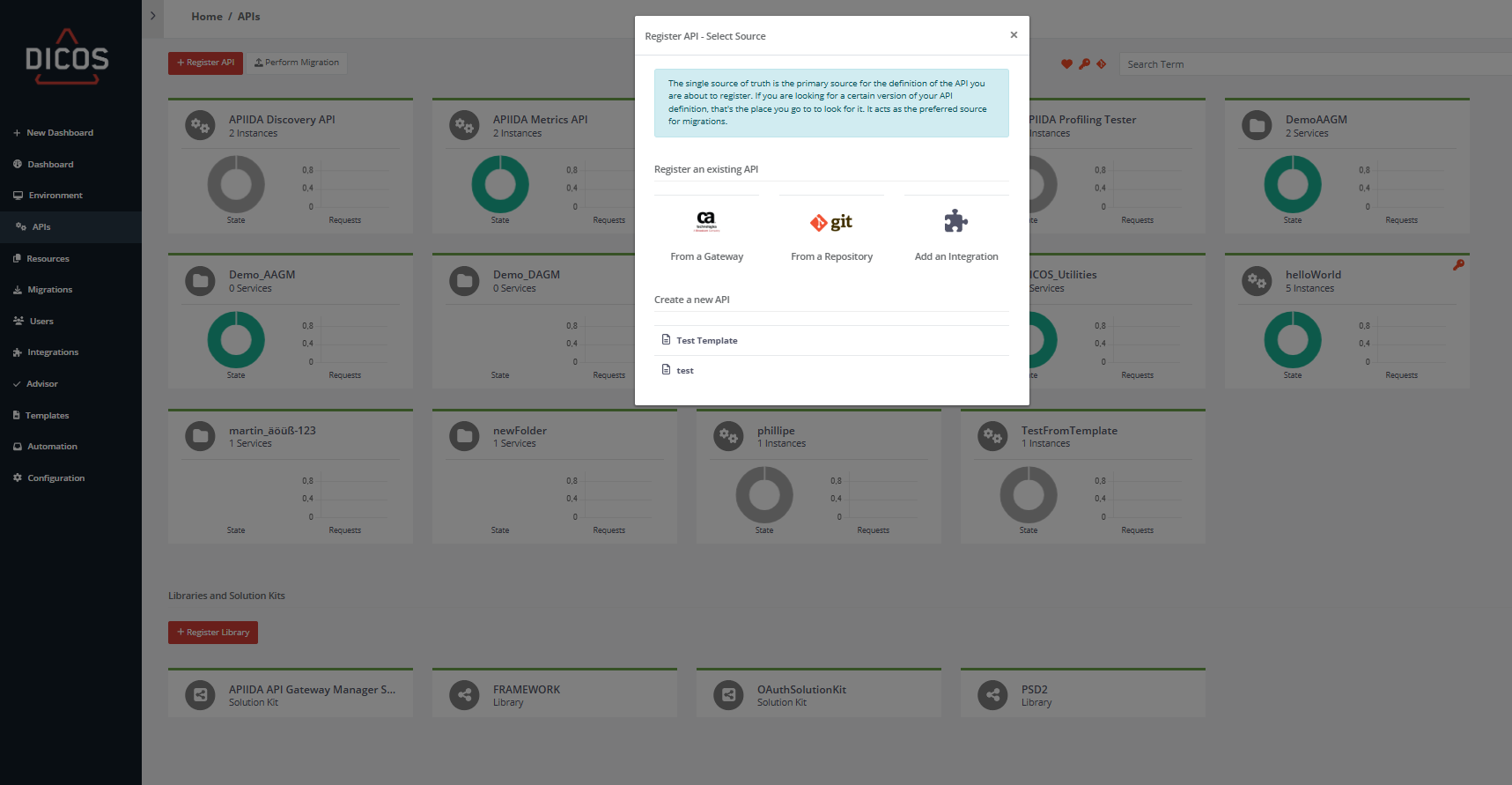Close the Register API dialog
The image size is (1512, 785).
pos(1014,35)
